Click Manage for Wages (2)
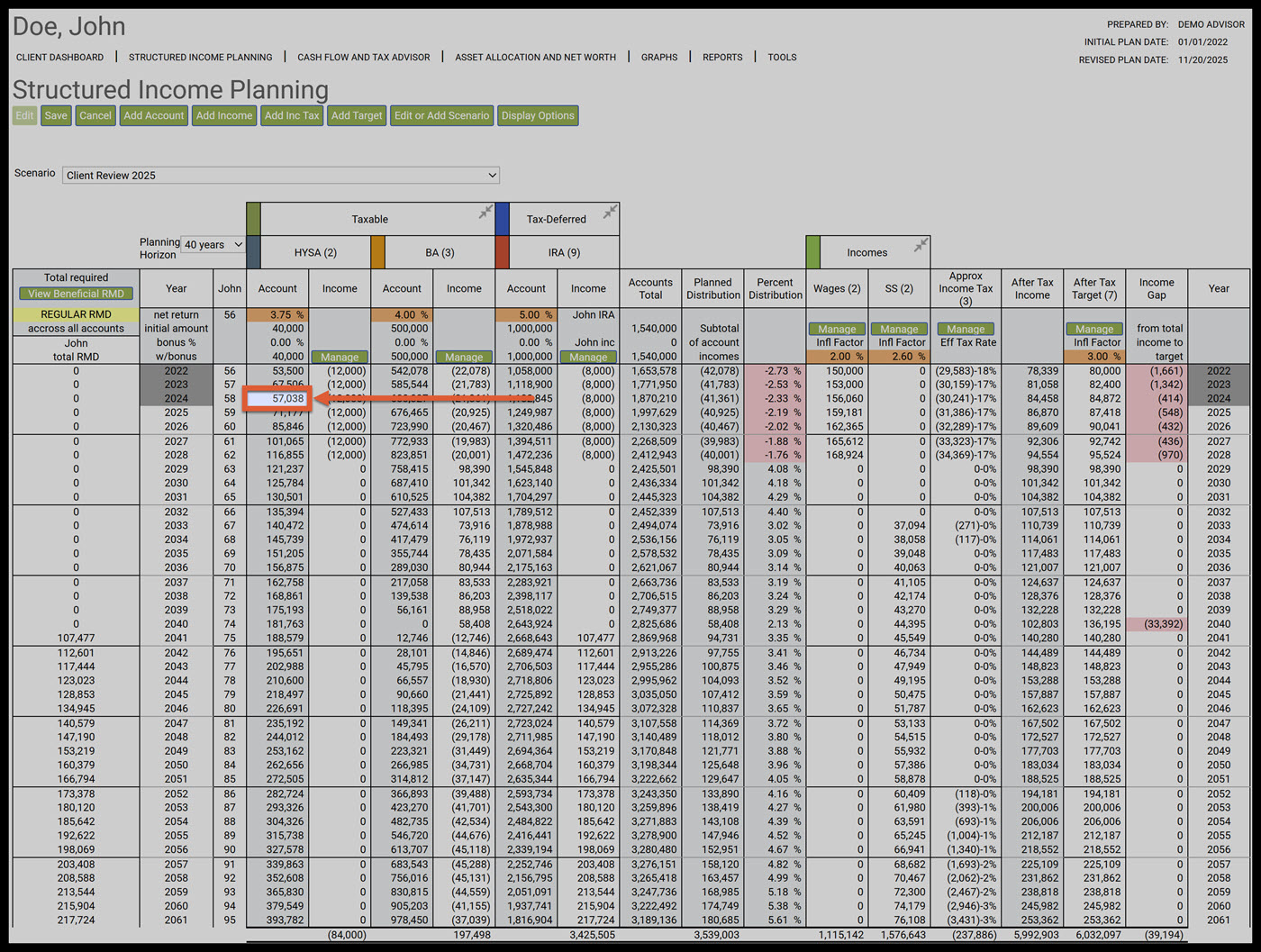Screen dimensions: 1261x952 click(837, 330)
